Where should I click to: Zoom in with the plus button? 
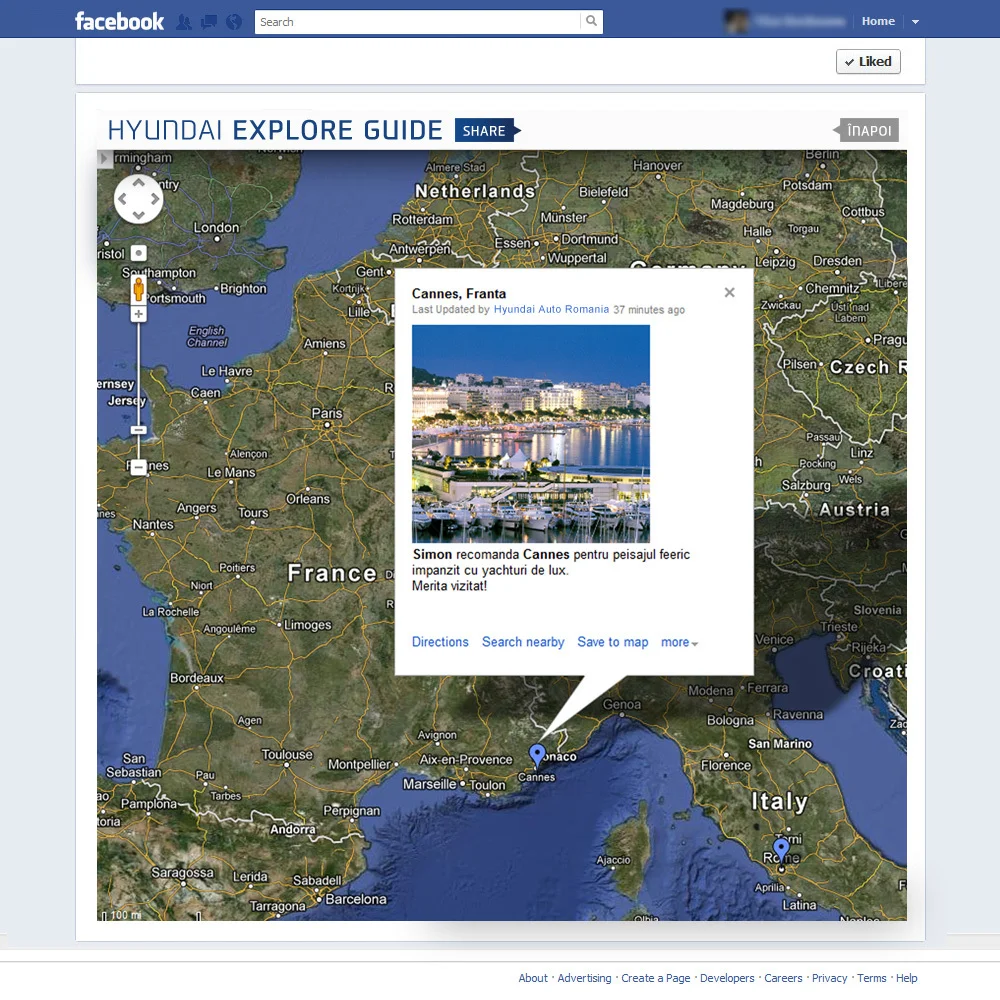point(138,314)
